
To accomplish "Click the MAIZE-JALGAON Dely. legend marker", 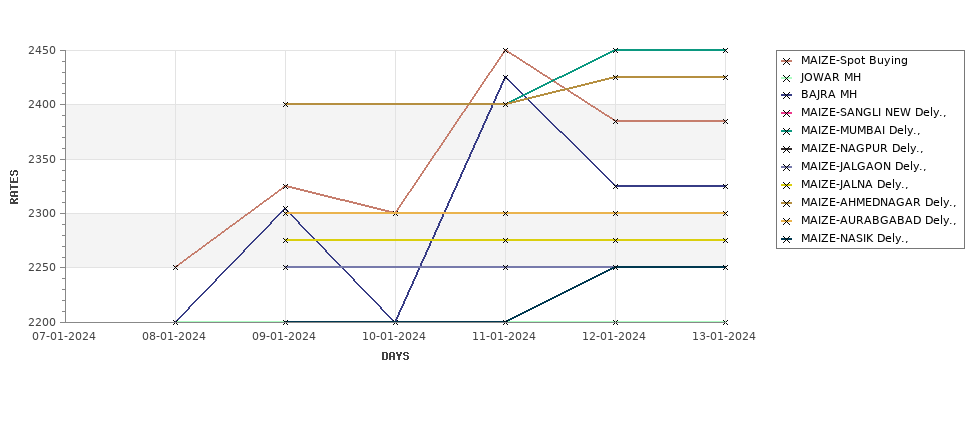I will click(x=787, y=167).
